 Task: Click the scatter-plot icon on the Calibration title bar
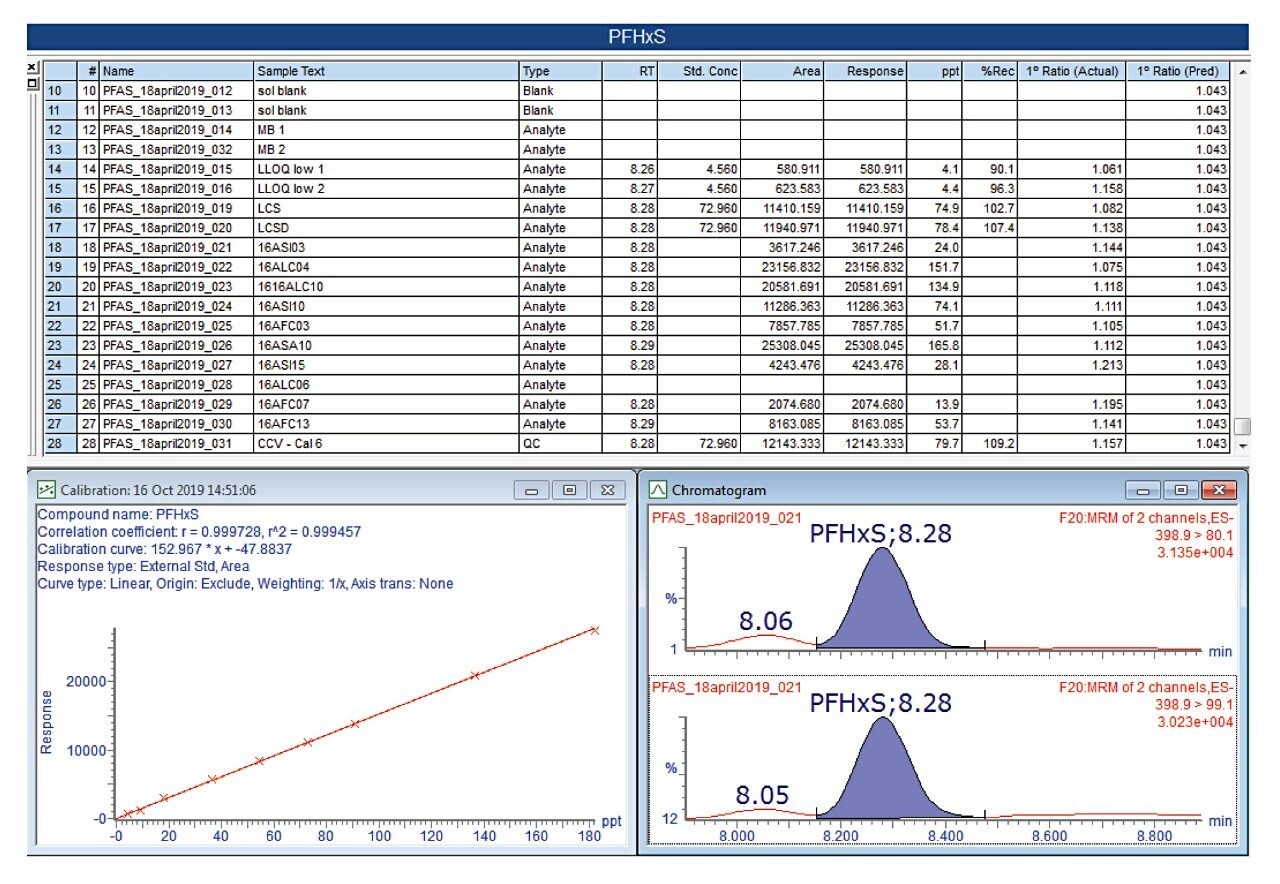click(x=47, y=490)
